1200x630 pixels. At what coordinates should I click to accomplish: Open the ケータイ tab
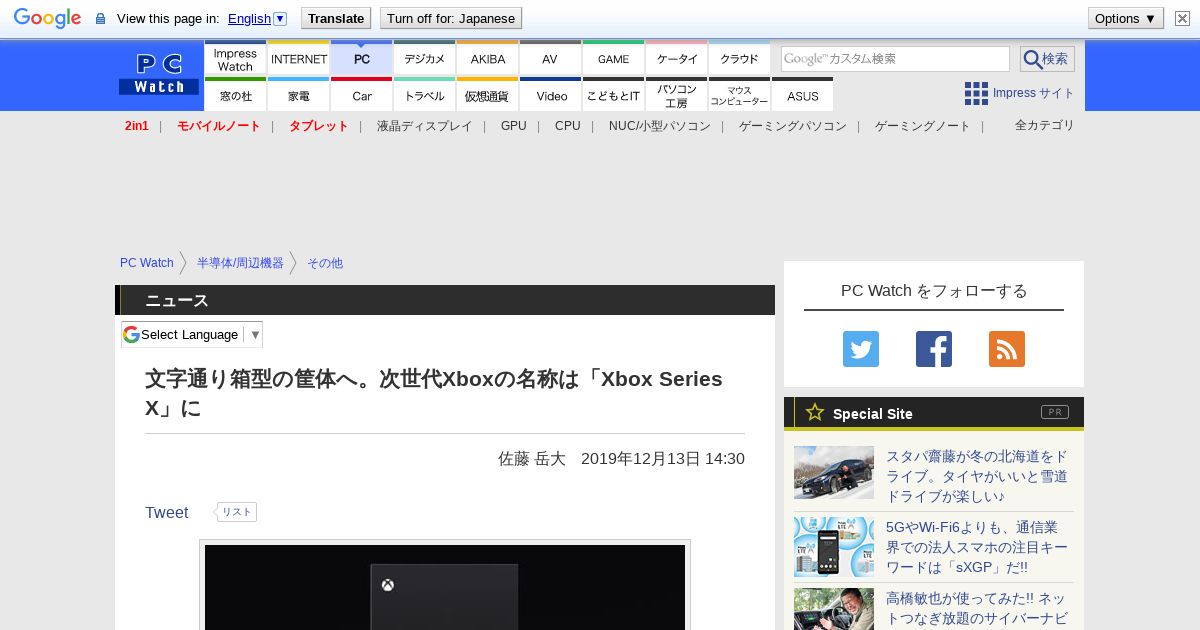(677, 59)
